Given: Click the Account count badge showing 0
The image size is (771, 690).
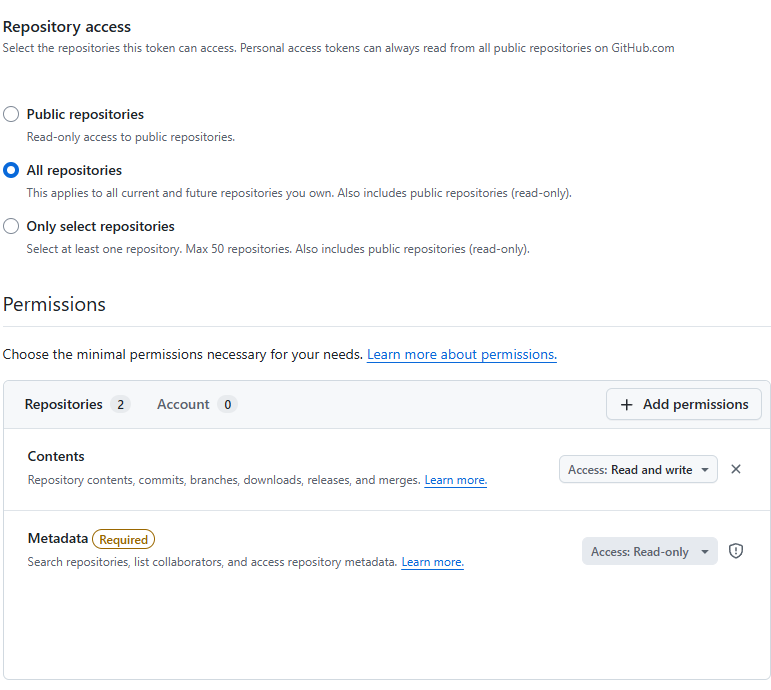Looking at the screenshot, I should click(227, 405).
